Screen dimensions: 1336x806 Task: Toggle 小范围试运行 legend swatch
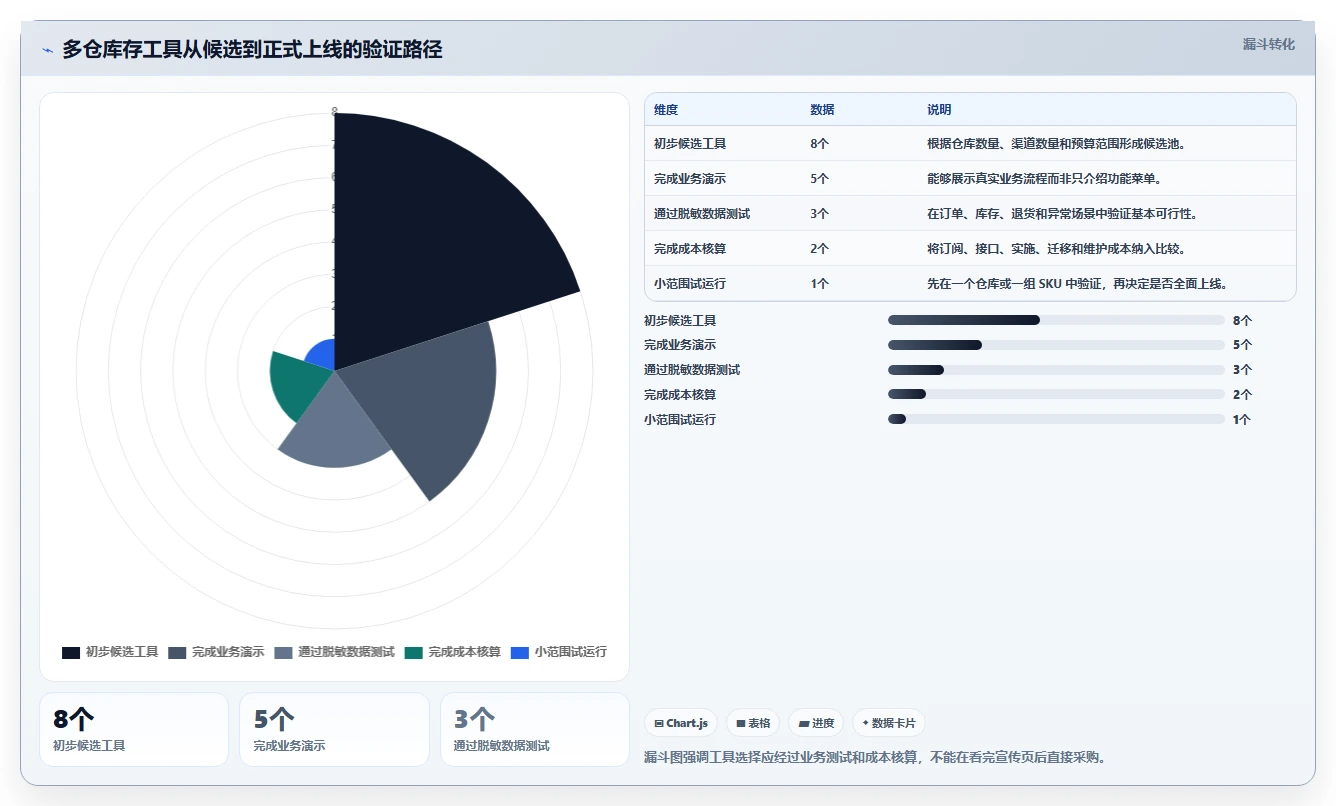click(519, 652)
